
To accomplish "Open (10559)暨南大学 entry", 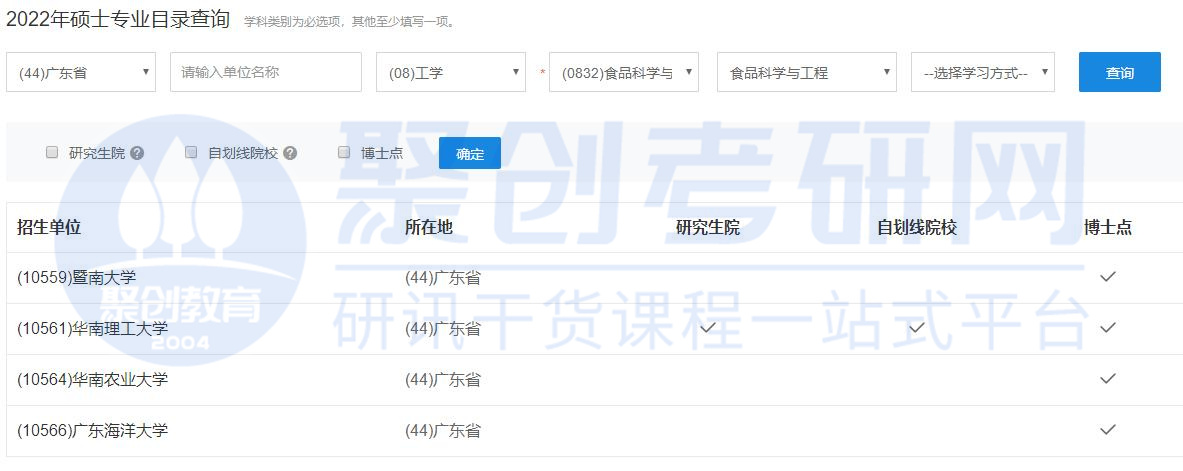I will point(77,278).
